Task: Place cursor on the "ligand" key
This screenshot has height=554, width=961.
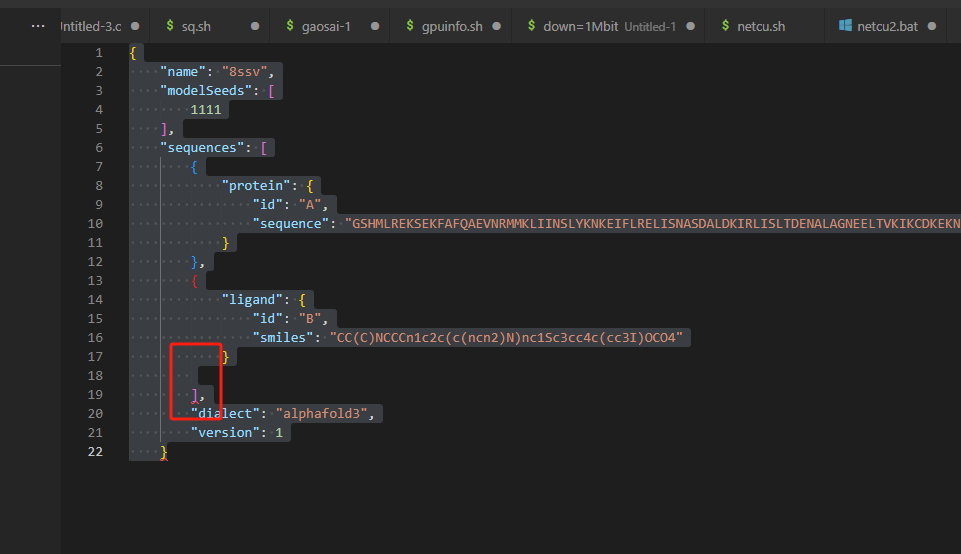Action: pos(252,300)
